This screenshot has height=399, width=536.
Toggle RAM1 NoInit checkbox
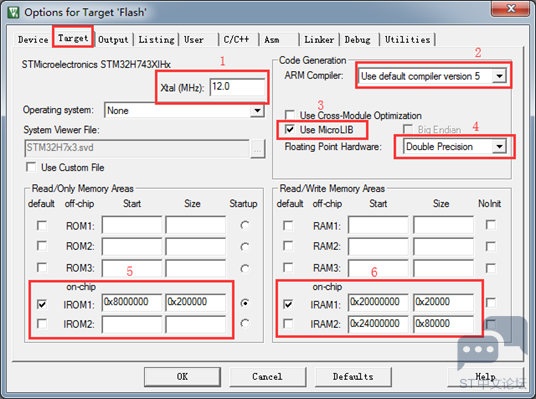(x=491, y=225)
